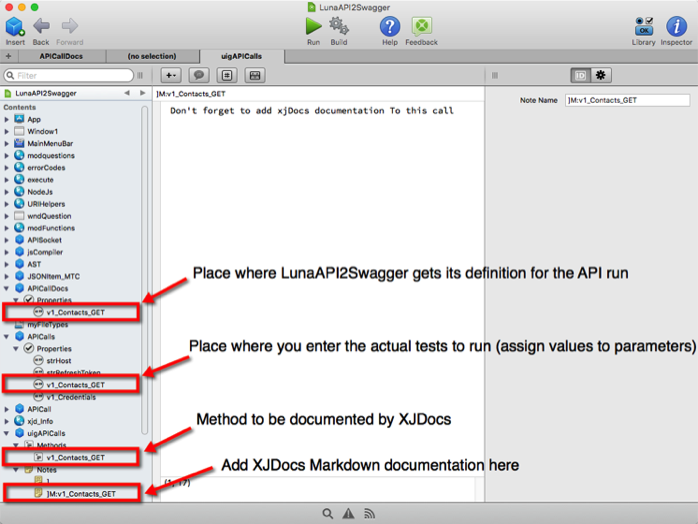Switch to (no selection) tab
Screen dimensions: 698x524
click(x=152, y=56)
